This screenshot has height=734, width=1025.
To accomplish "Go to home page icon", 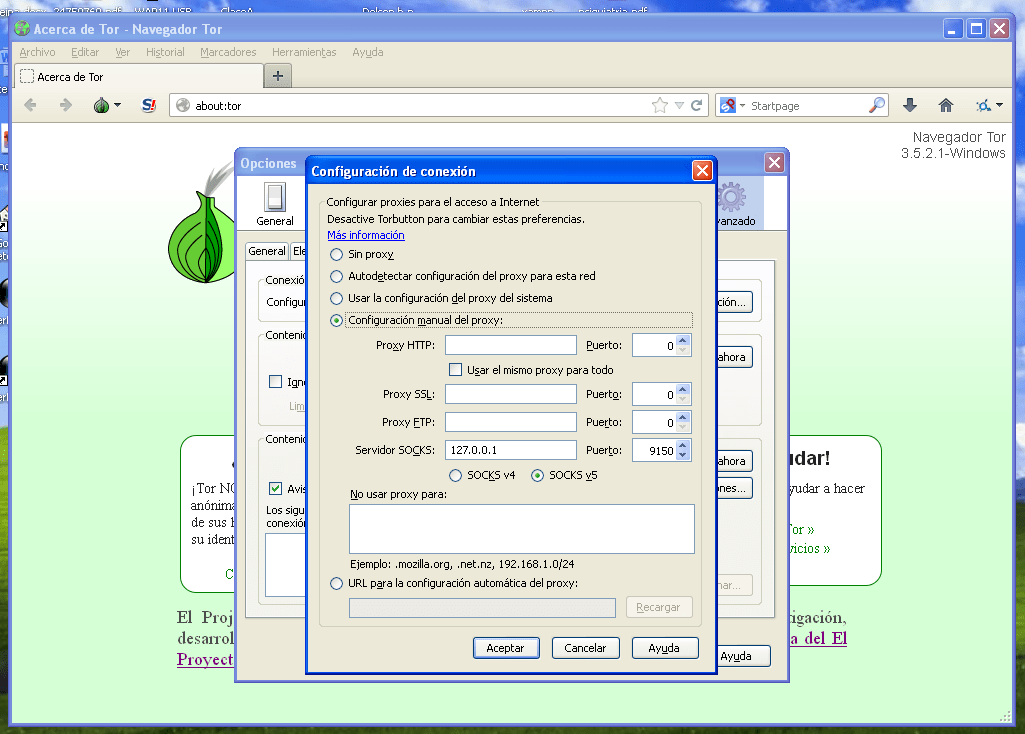I will pyautogui.click(x=946, y=105).
